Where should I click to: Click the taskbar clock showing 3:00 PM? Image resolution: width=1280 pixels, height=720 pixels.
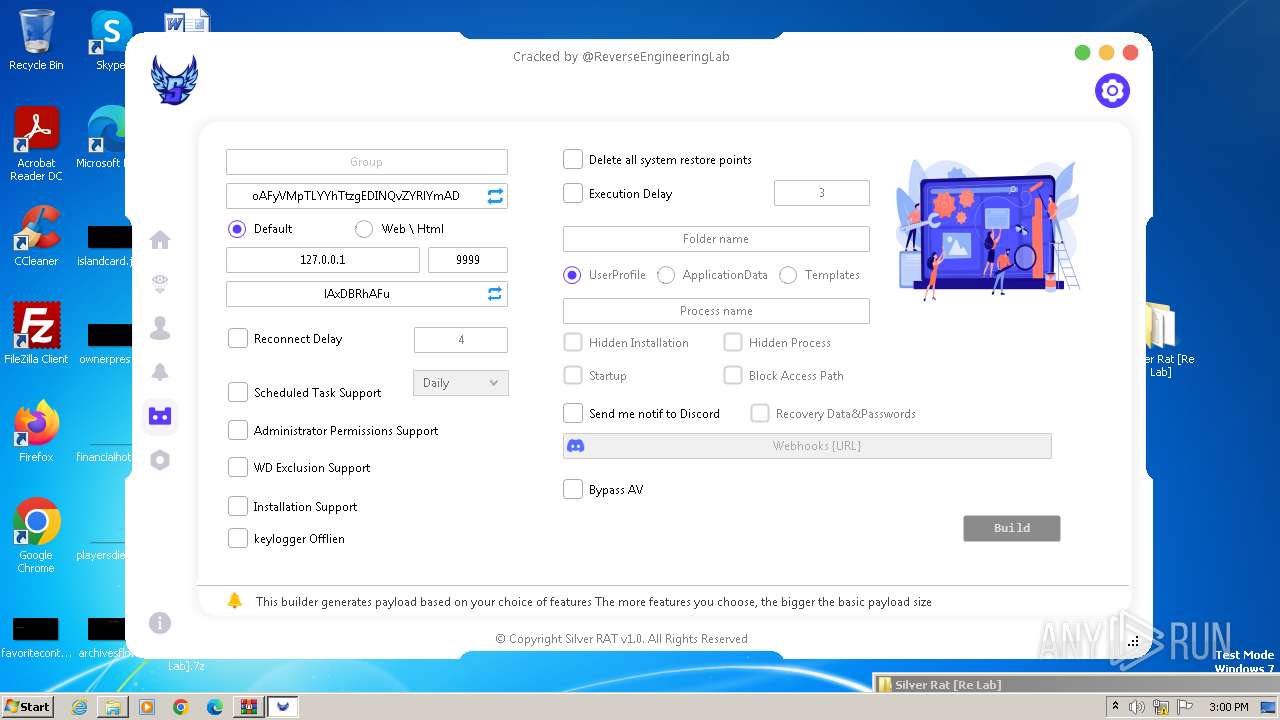point(1228,707)
